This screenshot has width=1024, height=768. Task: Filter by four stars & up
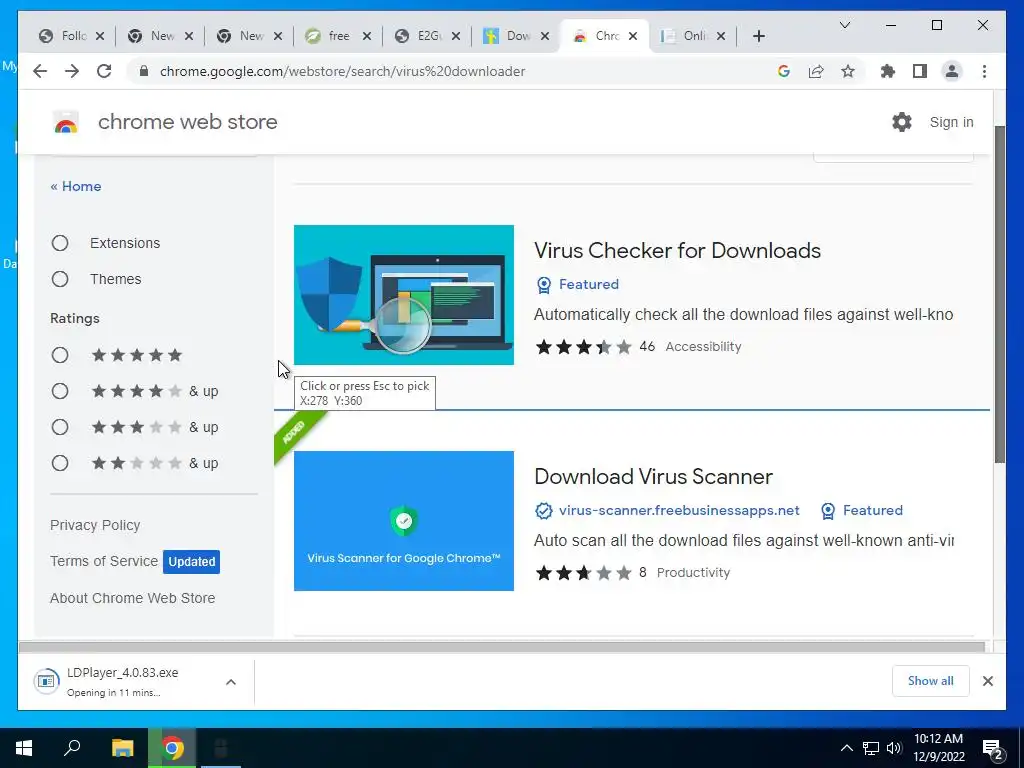coord(60,391)
